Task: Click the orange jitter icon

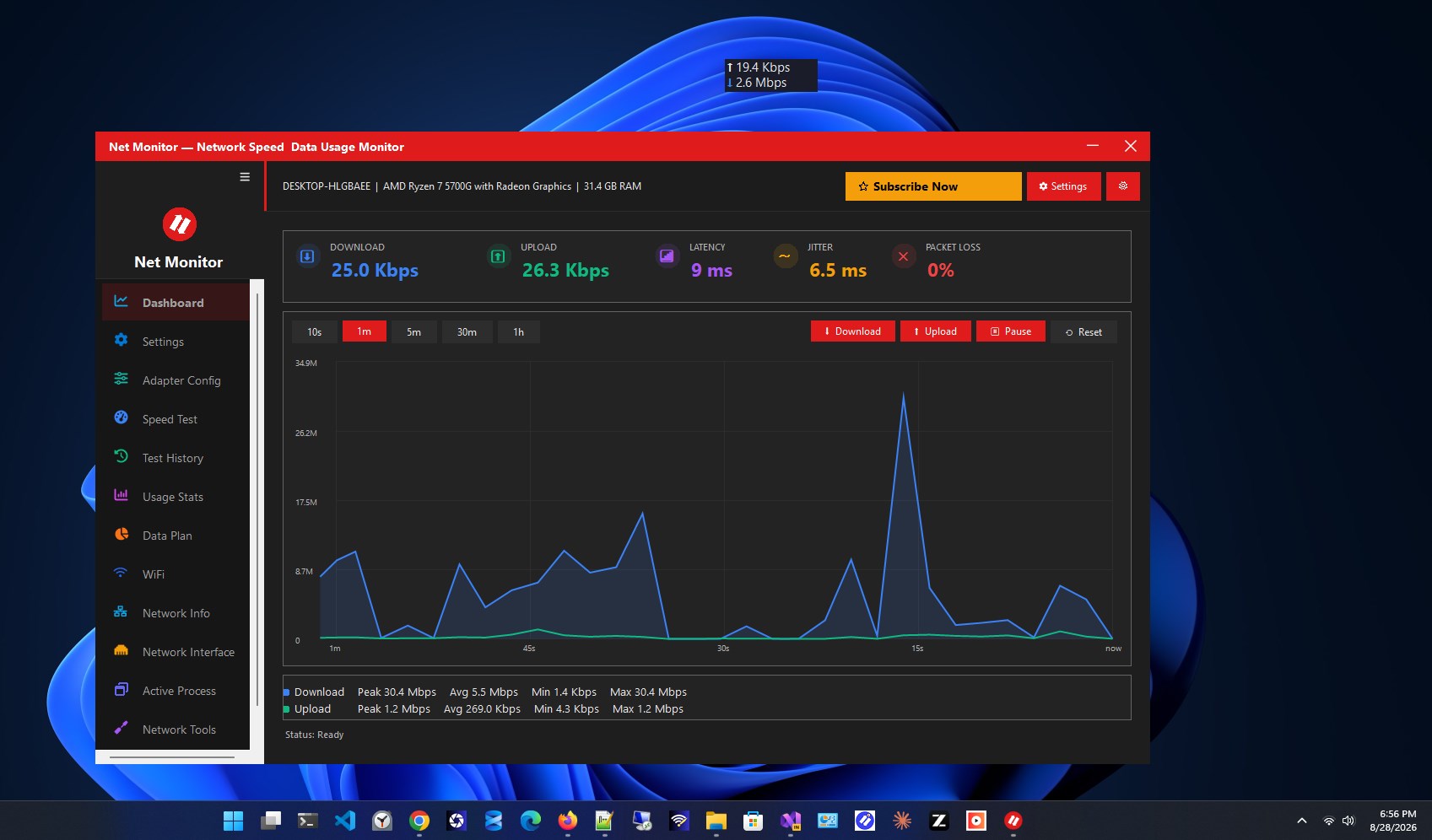Action: coord(785,256)
